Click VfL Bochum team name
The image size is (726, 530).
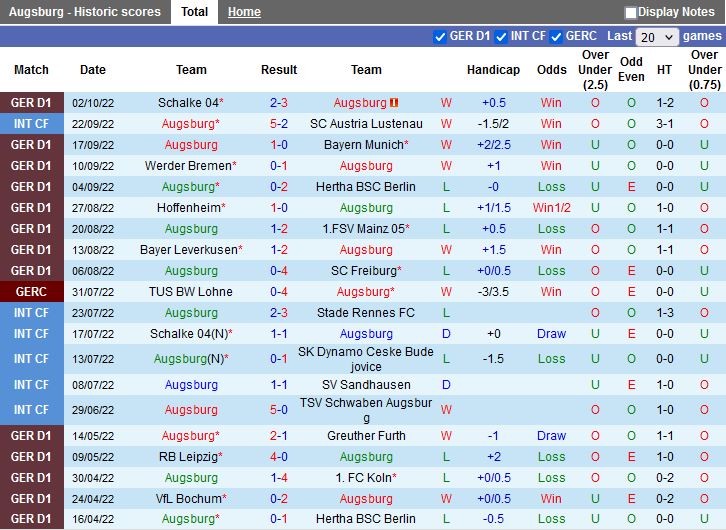coord(191,499)
